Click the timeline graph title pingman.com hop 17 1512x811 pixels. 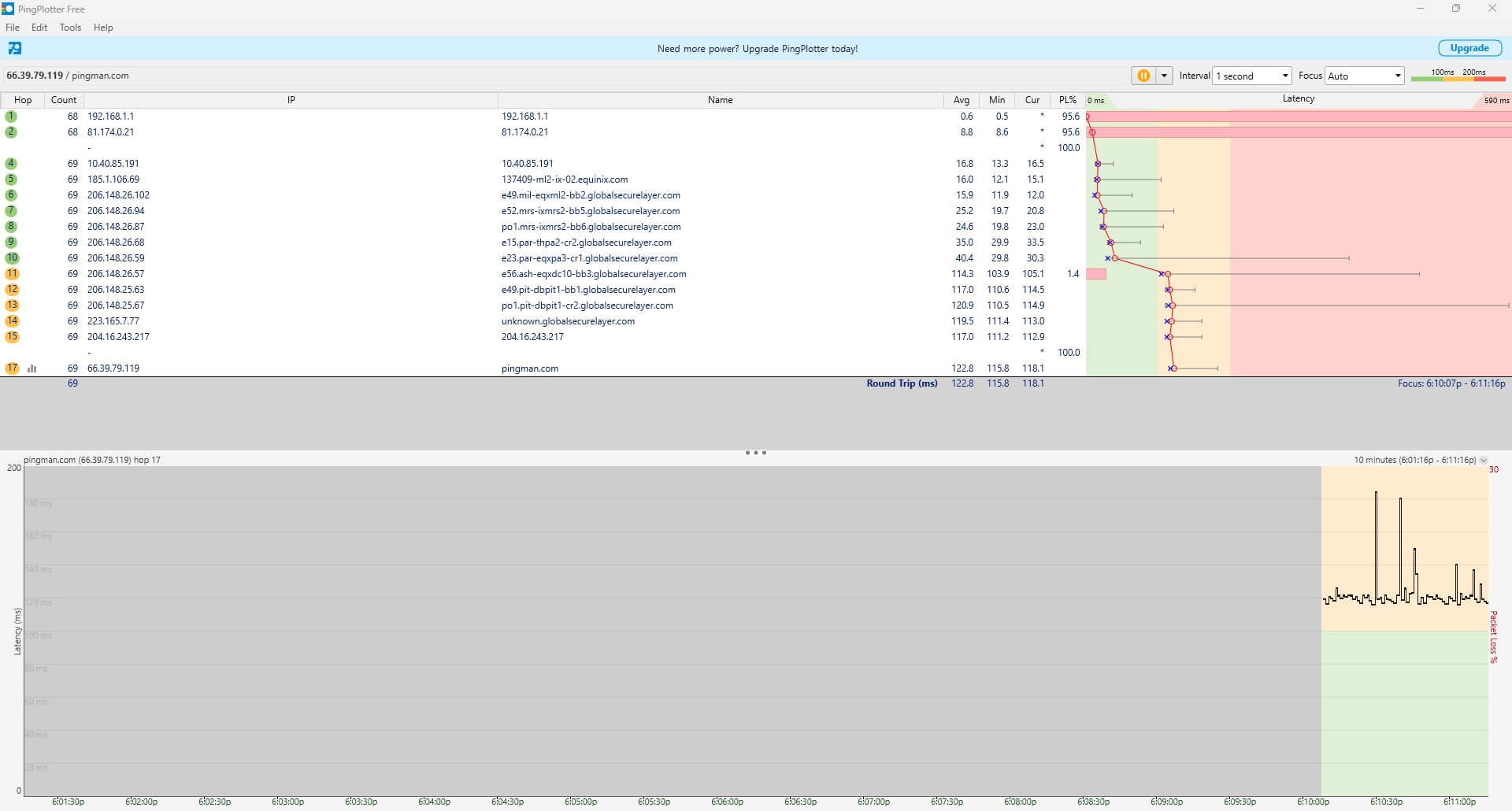[x=92, y=460]
